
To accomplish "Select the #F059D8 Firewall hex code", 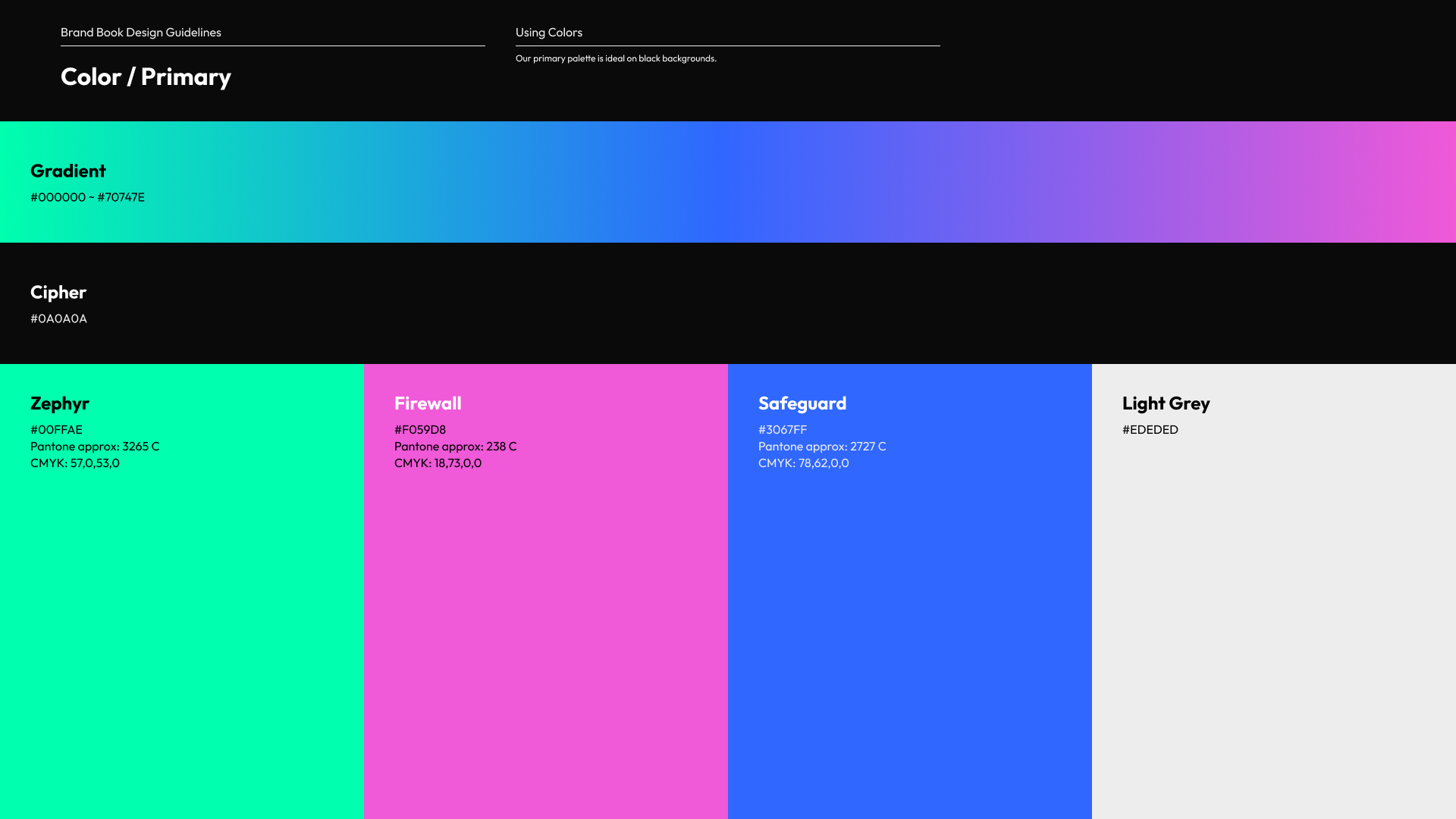I will pyautogui.click(x=420, y=429).
